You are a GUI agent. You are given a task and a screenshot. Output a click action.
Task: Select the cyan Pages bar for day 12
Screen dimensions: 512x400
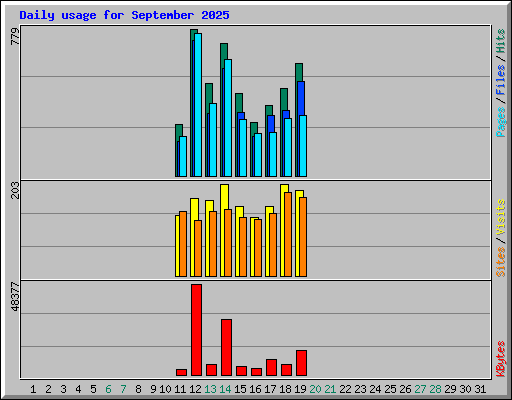198,105
